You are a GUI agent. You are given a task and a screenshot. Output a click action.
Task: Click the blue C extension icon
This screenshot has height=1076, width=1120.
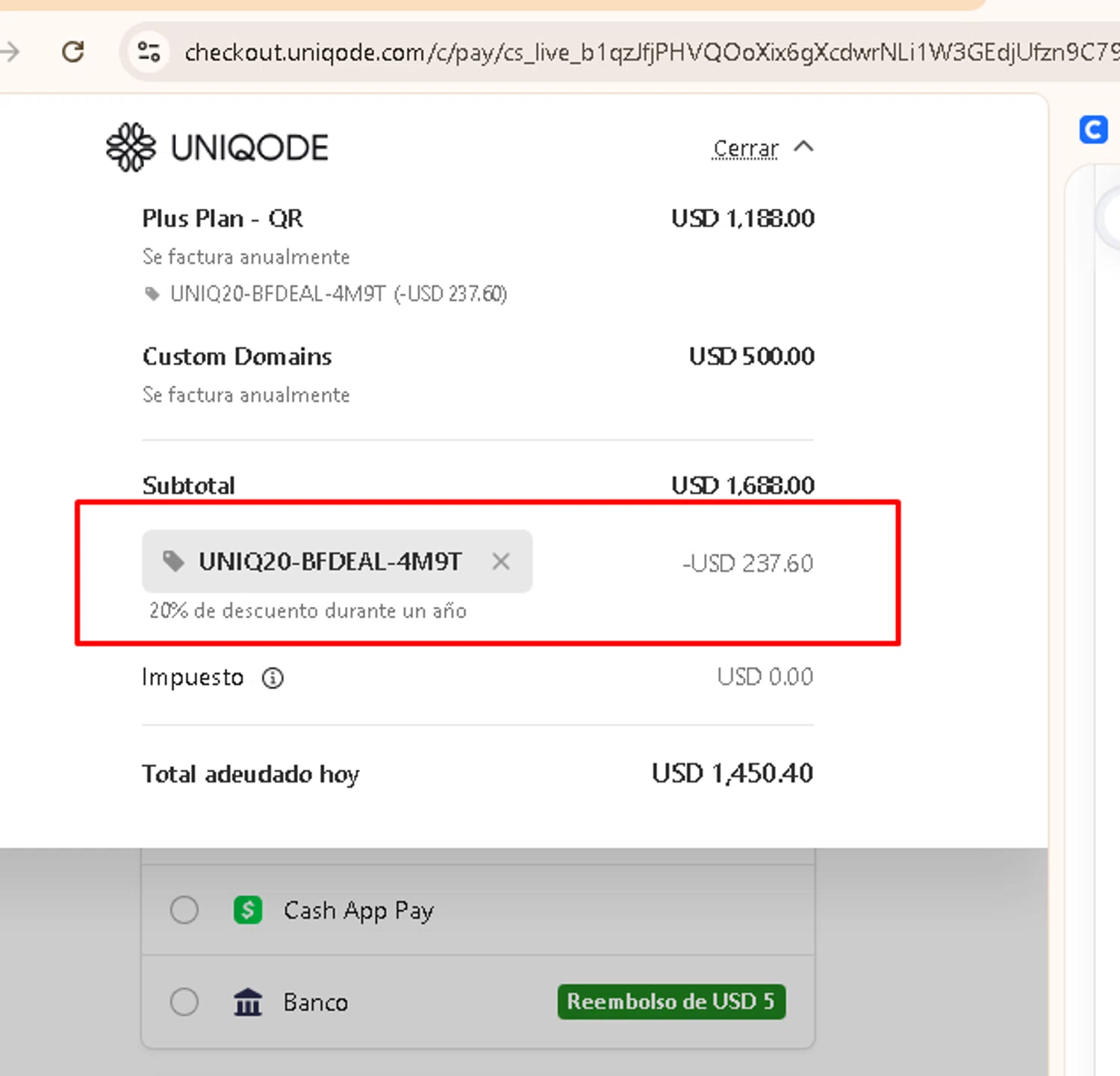click(1093, 129)
